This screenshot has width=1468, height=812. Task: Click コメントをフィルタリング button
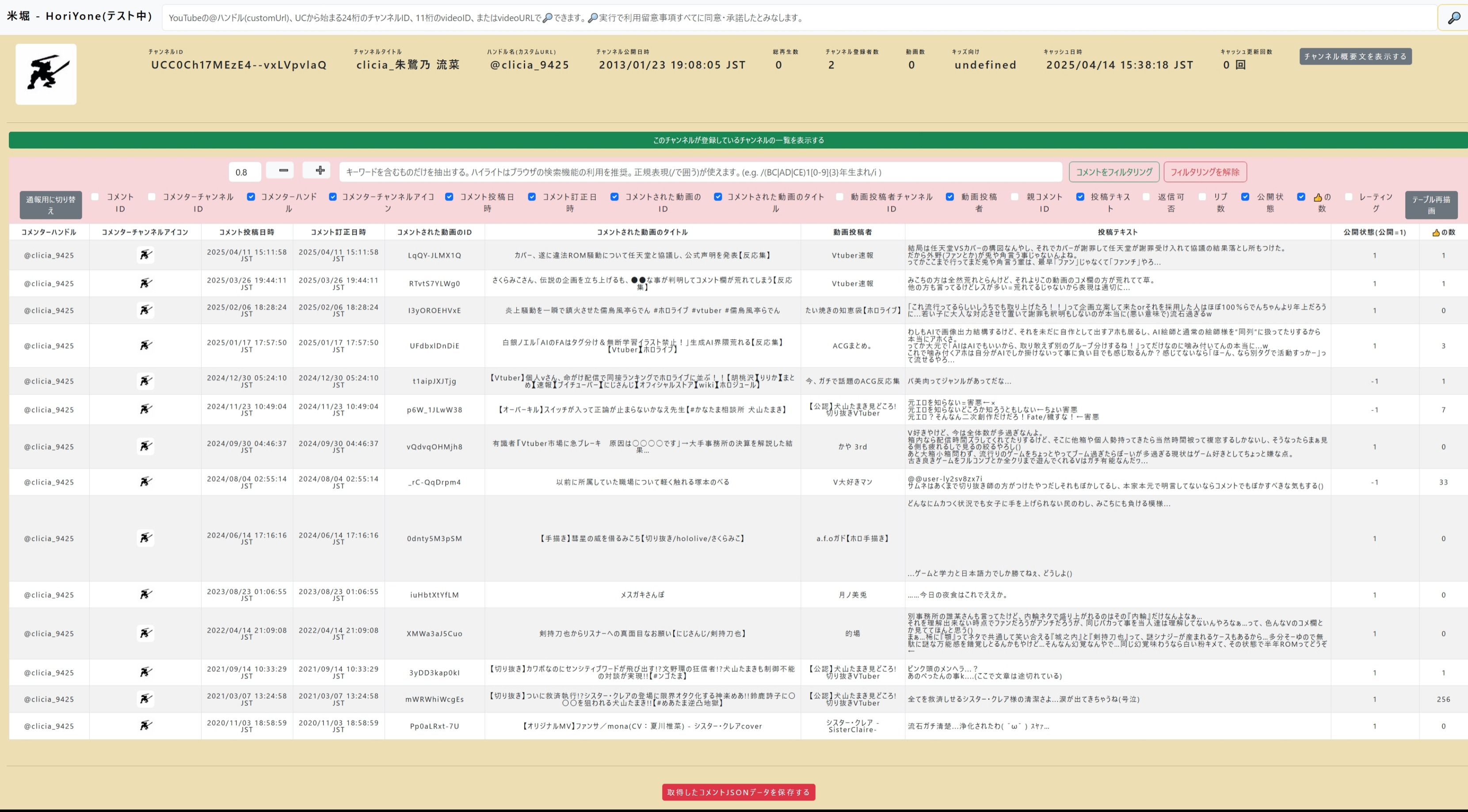(x=1113, y=172)
